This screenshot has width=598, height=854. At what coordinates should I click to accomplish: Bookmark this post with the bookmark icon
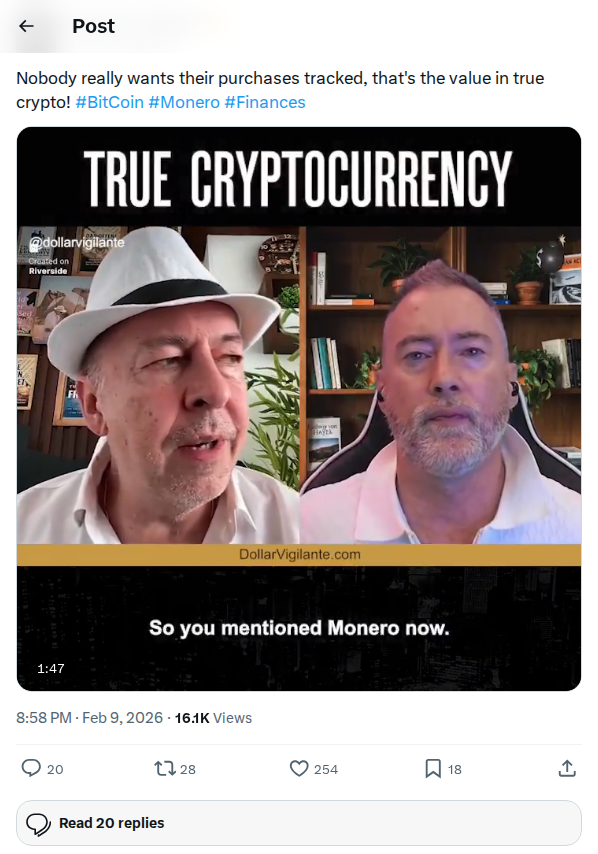pos(433,768)
